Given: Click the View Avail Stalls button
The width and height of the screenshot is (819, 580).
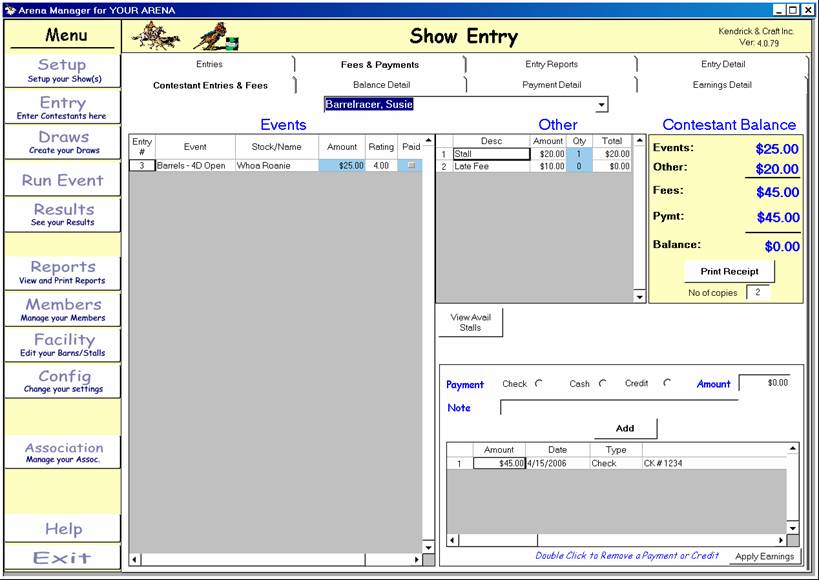Looking at the screenshot, I should [470, 322].
